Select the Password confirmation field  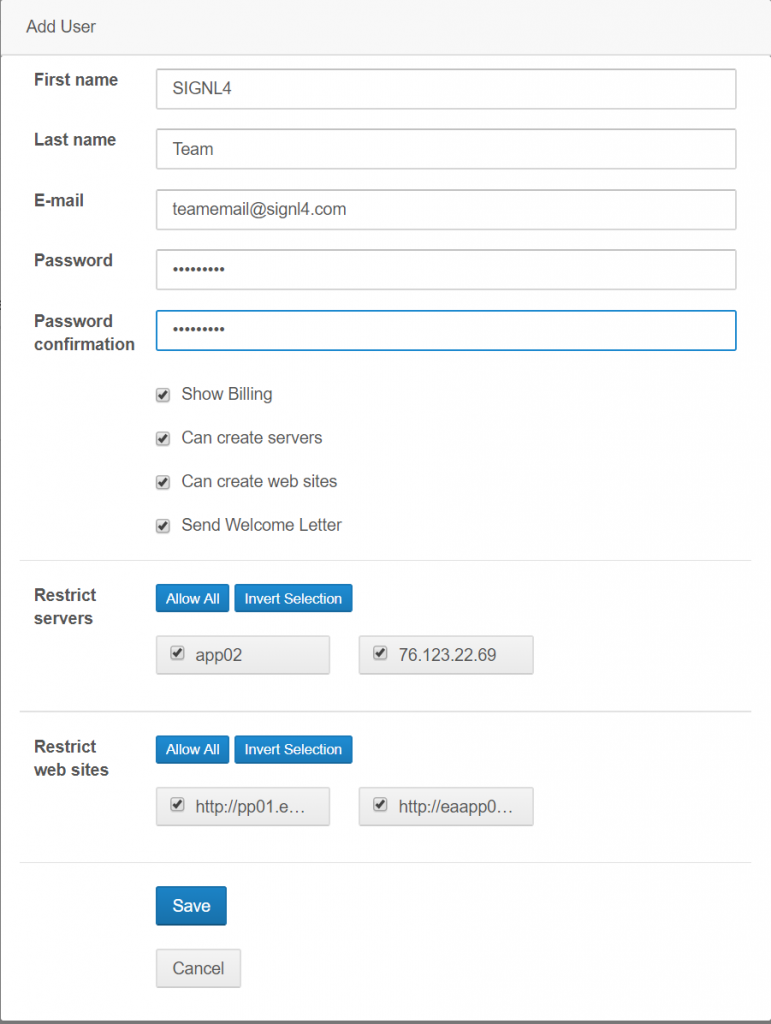pyautogui.click(x=446, y=330)
